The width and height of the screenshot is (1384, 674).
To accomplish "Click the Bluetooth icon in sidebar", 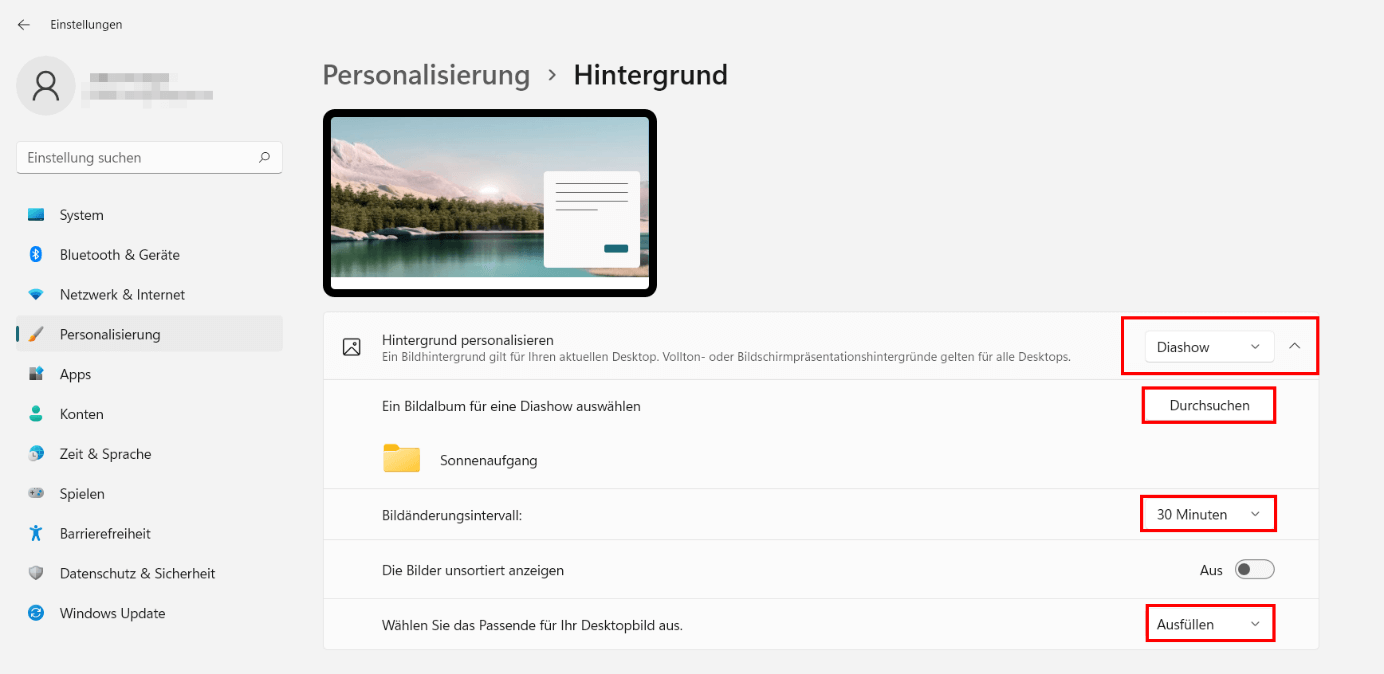I will tap(36, 255).
